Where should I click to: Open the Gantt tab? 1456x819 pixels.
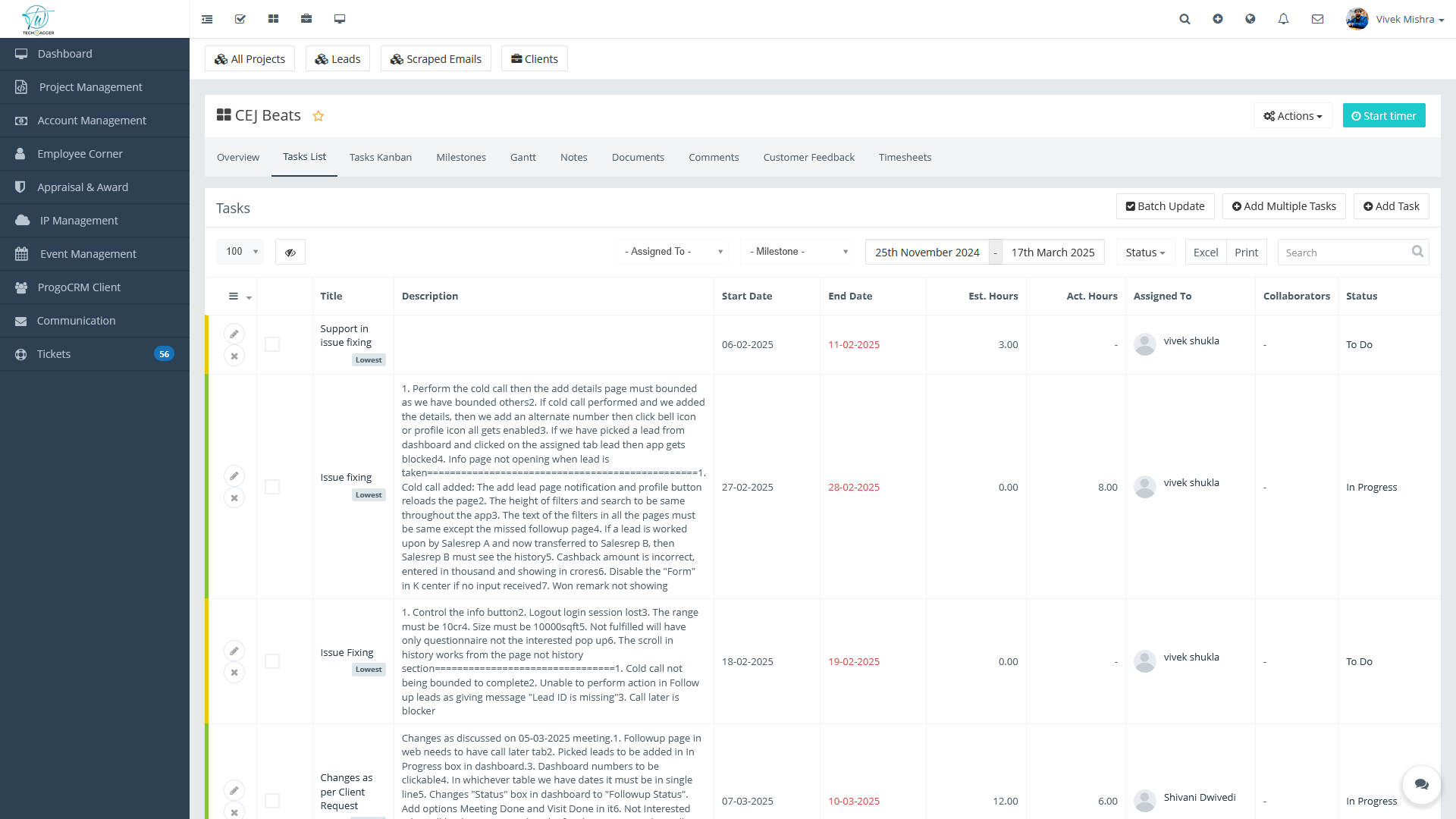[x=522, y=157]
